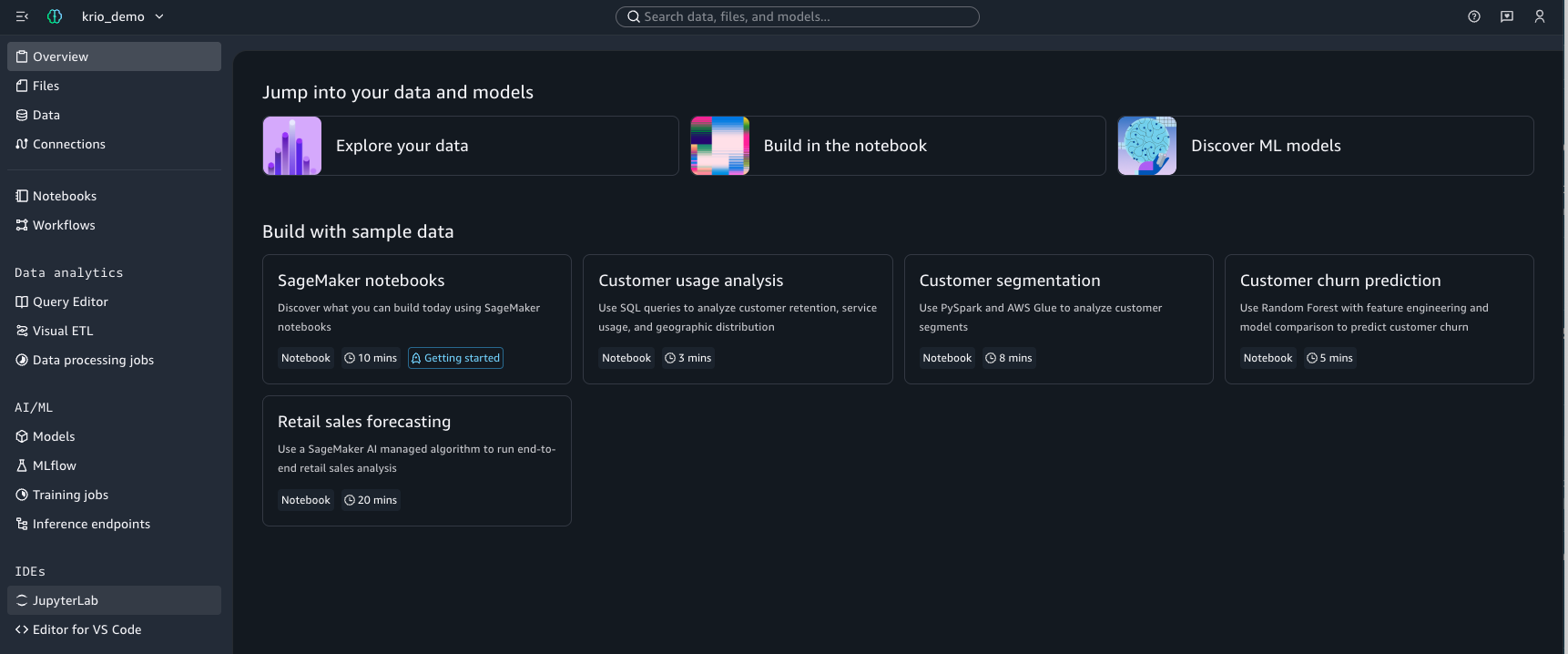Click the 8 mins duration tag
The image size is (1568, 654).
[1009, 358]
